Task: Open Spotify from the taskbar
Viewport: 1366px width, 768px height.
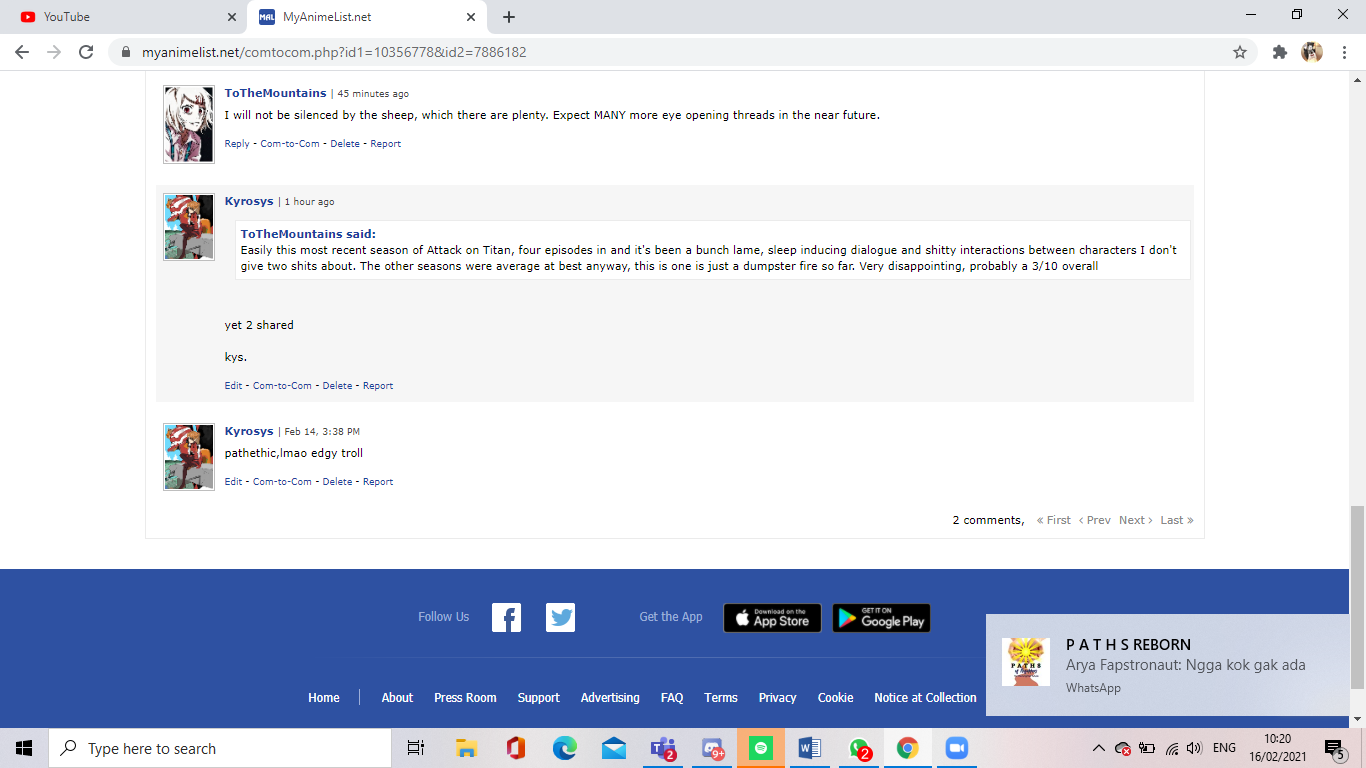Action: [761, 748]
